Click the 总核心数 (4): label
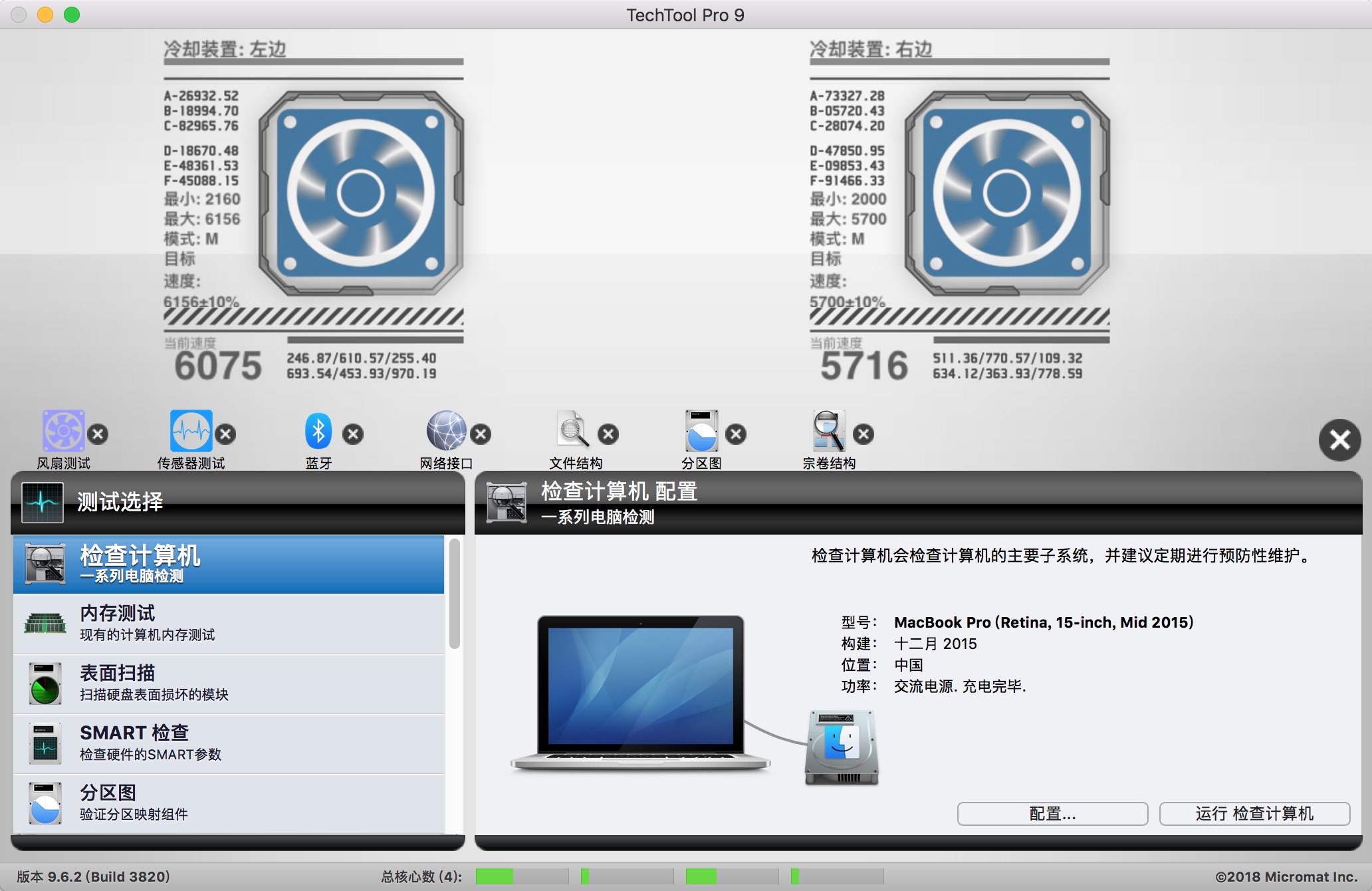 point(422,876)
